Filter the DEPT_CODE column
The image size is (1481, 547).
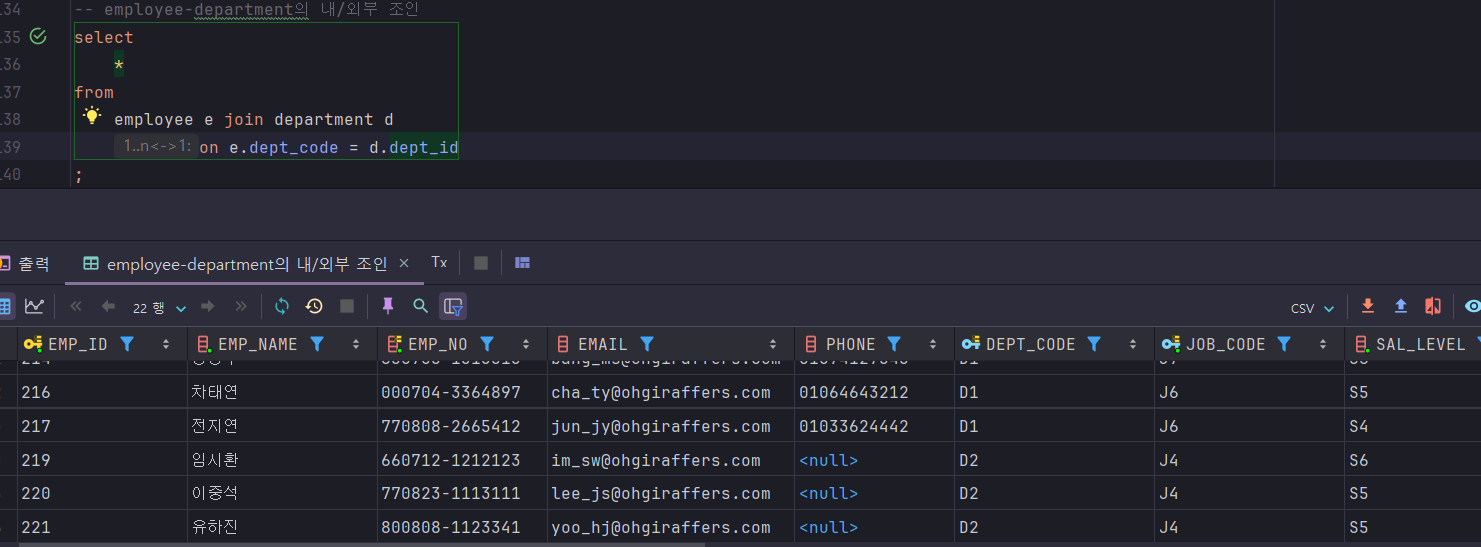[x=1094, y=344]
